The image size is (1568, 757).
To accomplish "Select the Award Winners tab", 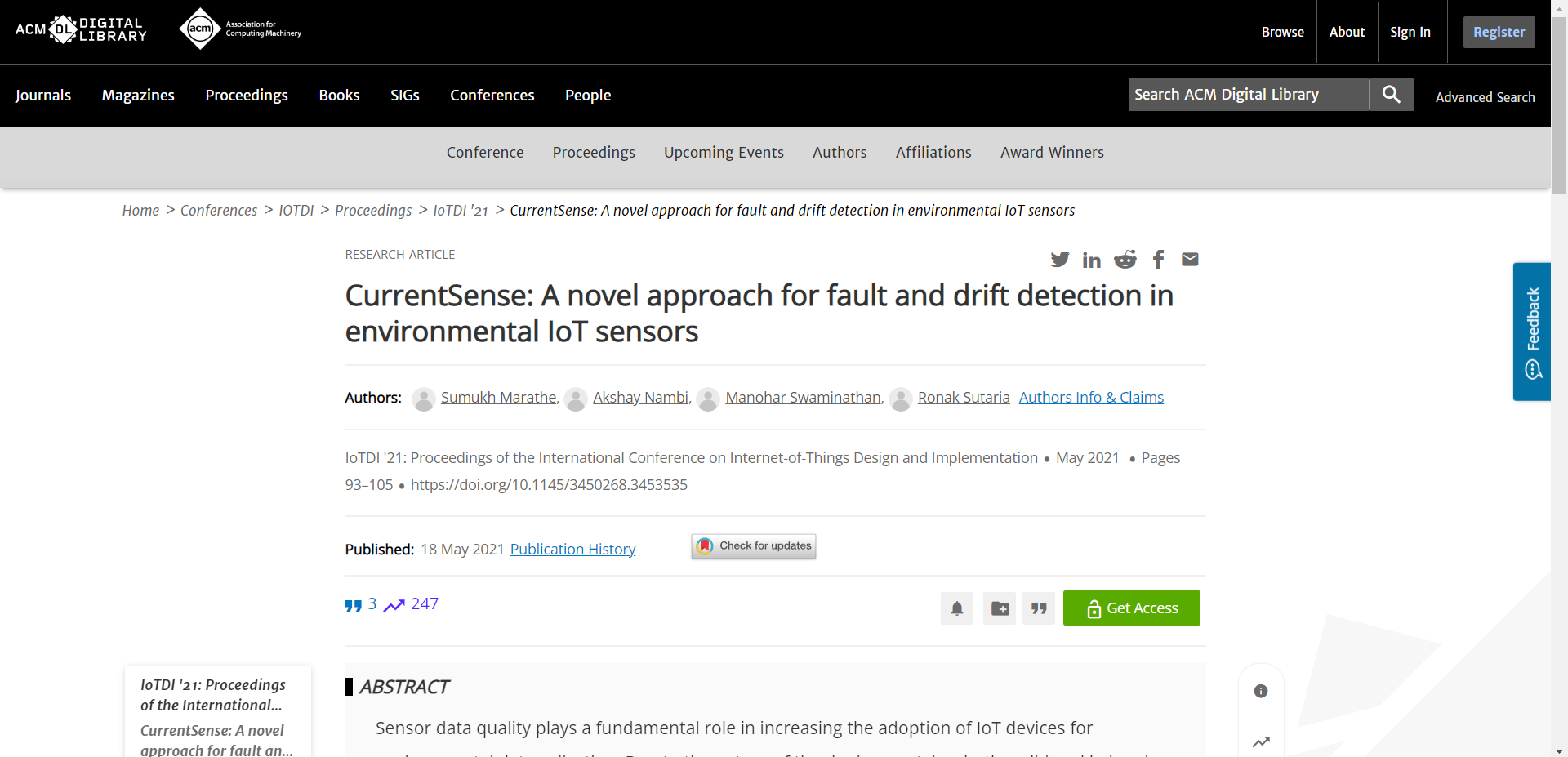I will [1052, 153].
